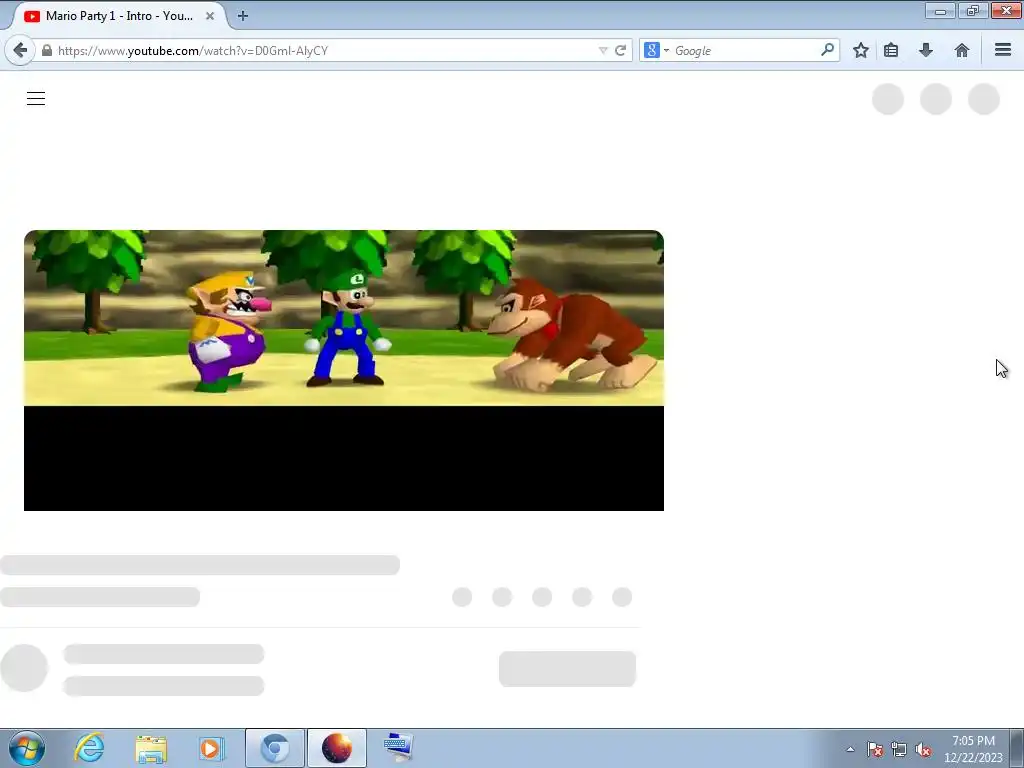
Task: Launch Internet Explorer from the taskbar
Action: click(x=89, y=748)
